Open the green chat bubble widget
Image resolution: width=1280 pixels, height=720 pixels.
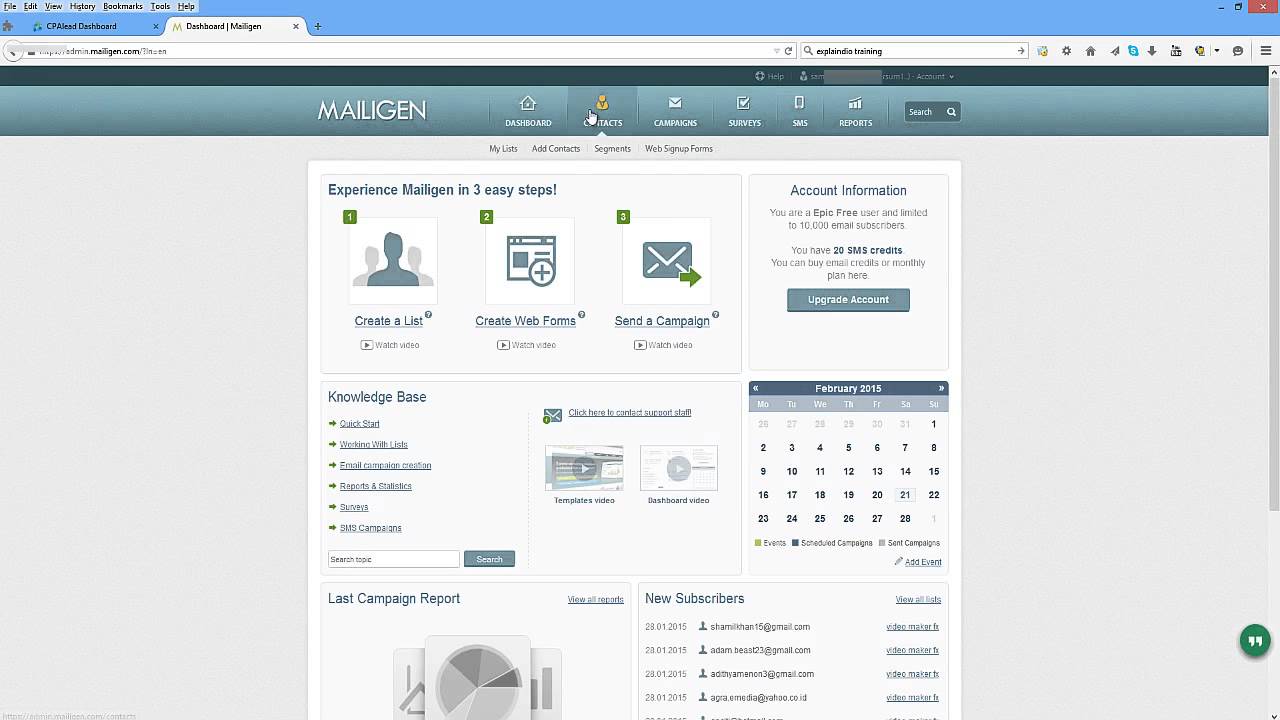(1255, 641)
